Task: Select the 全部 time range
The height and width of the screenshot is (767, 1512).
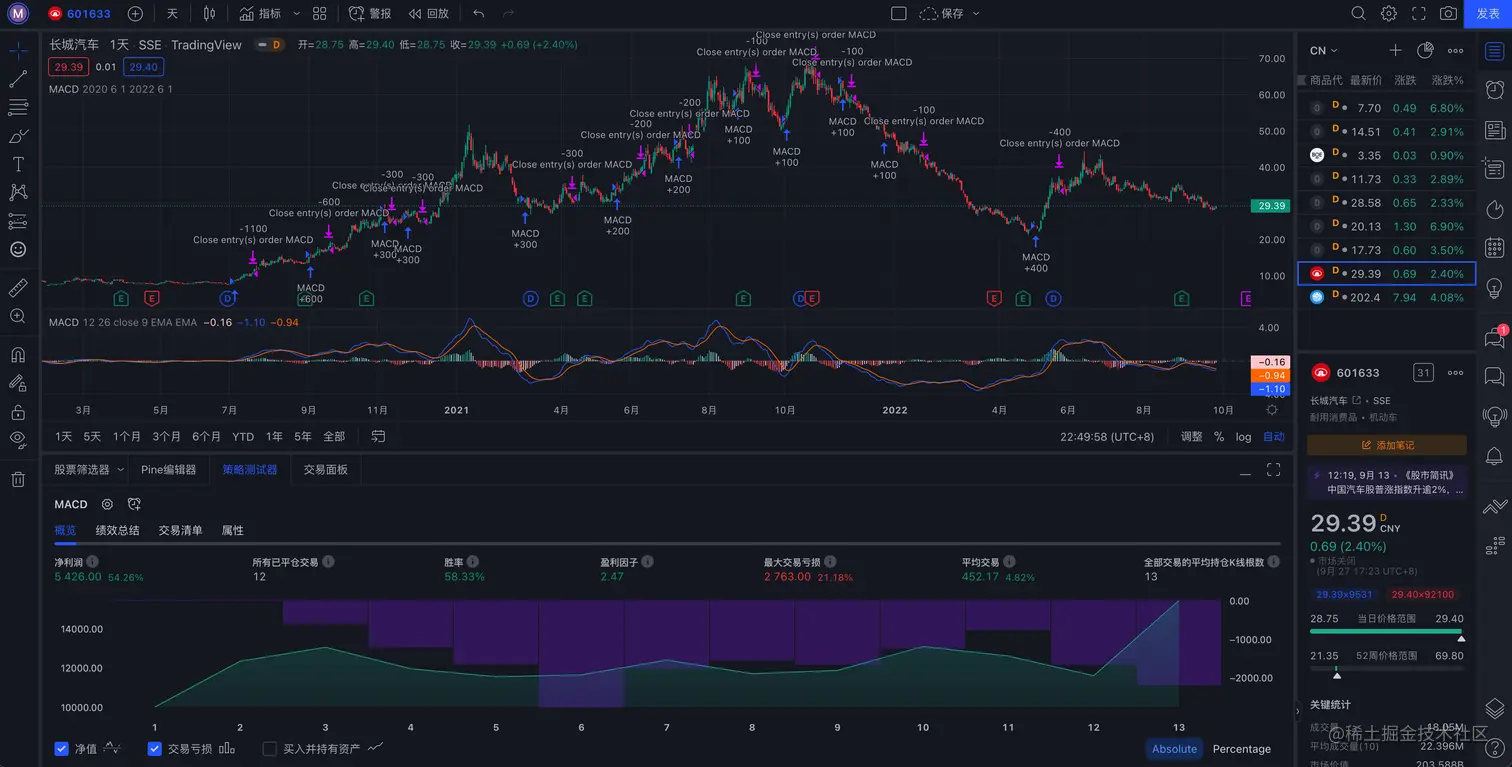Action: [x=334, y=436]
